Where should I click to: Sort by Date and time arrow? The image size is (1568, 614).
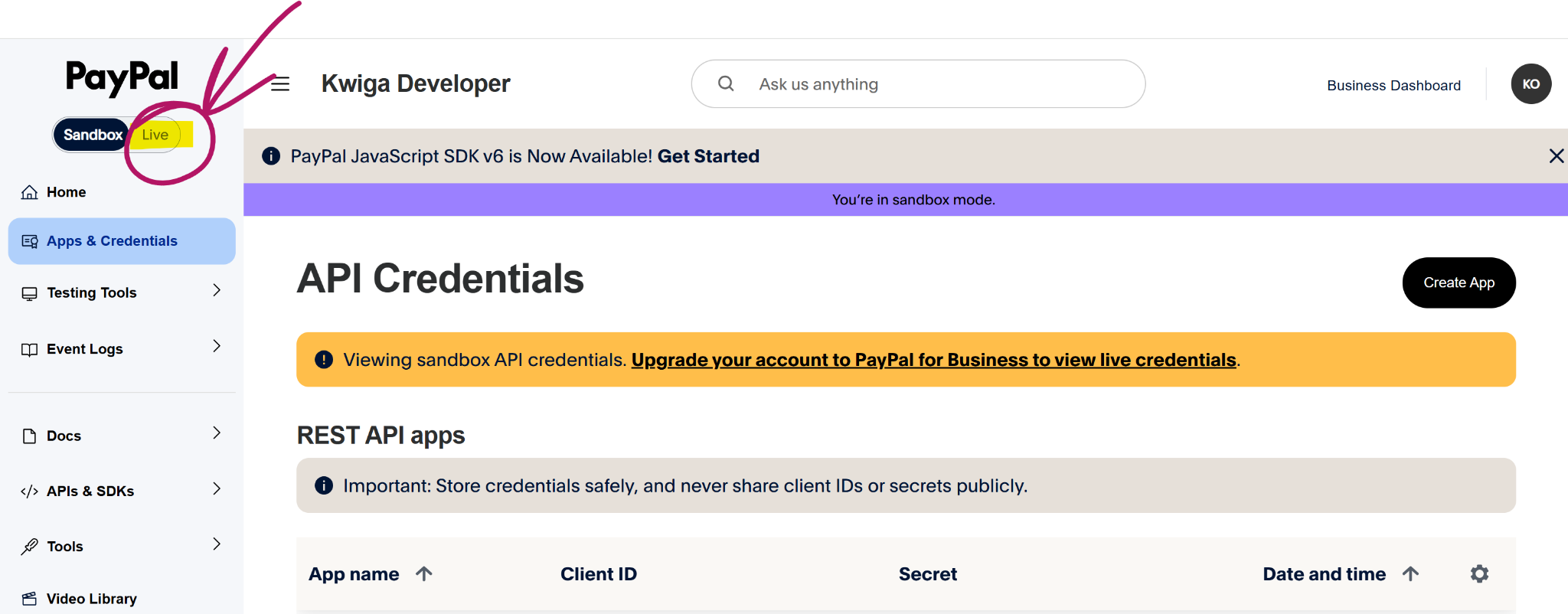1411,573
